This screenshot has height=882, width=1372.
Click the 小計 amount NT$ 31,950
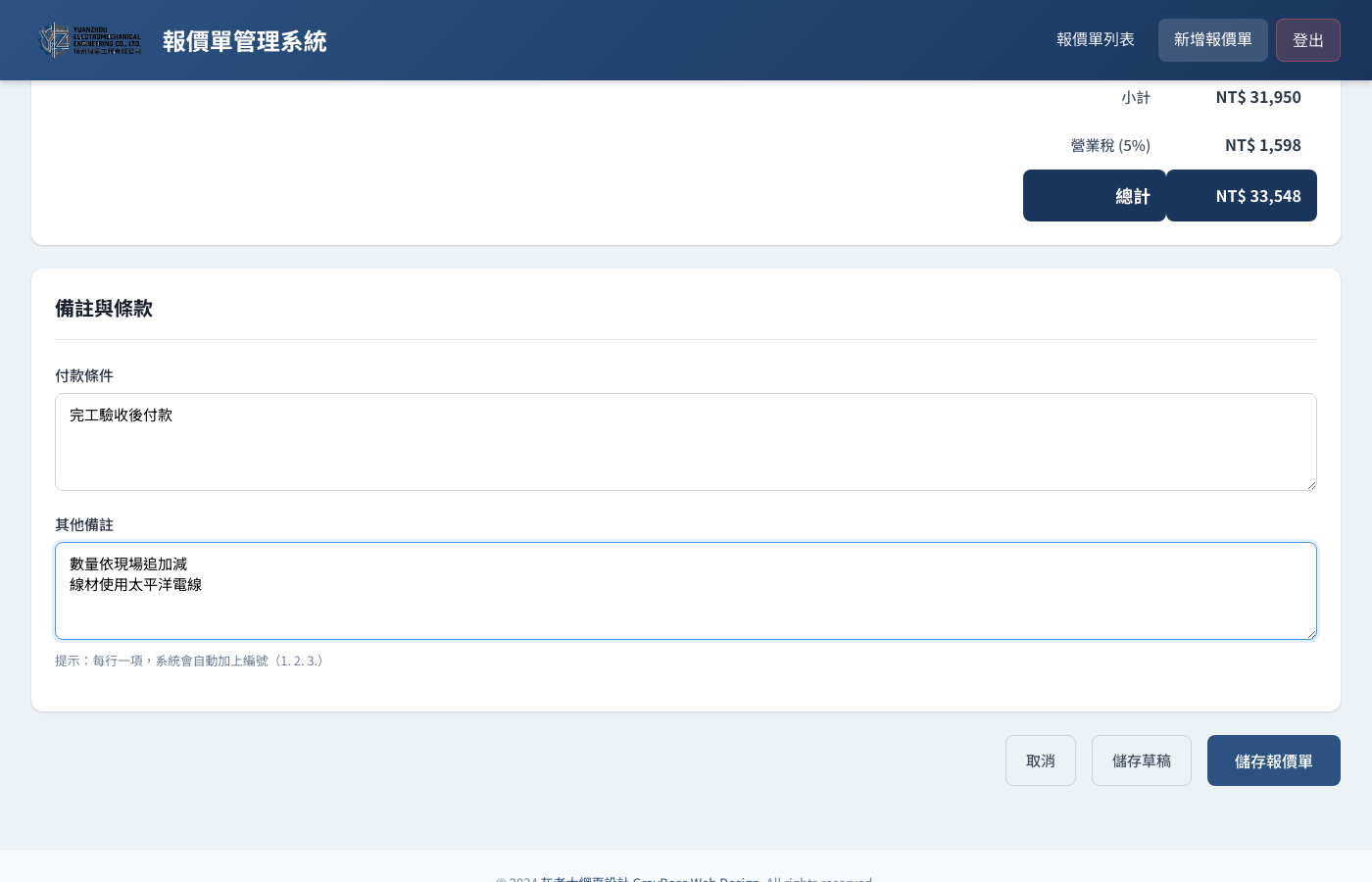pos(1257,97)
